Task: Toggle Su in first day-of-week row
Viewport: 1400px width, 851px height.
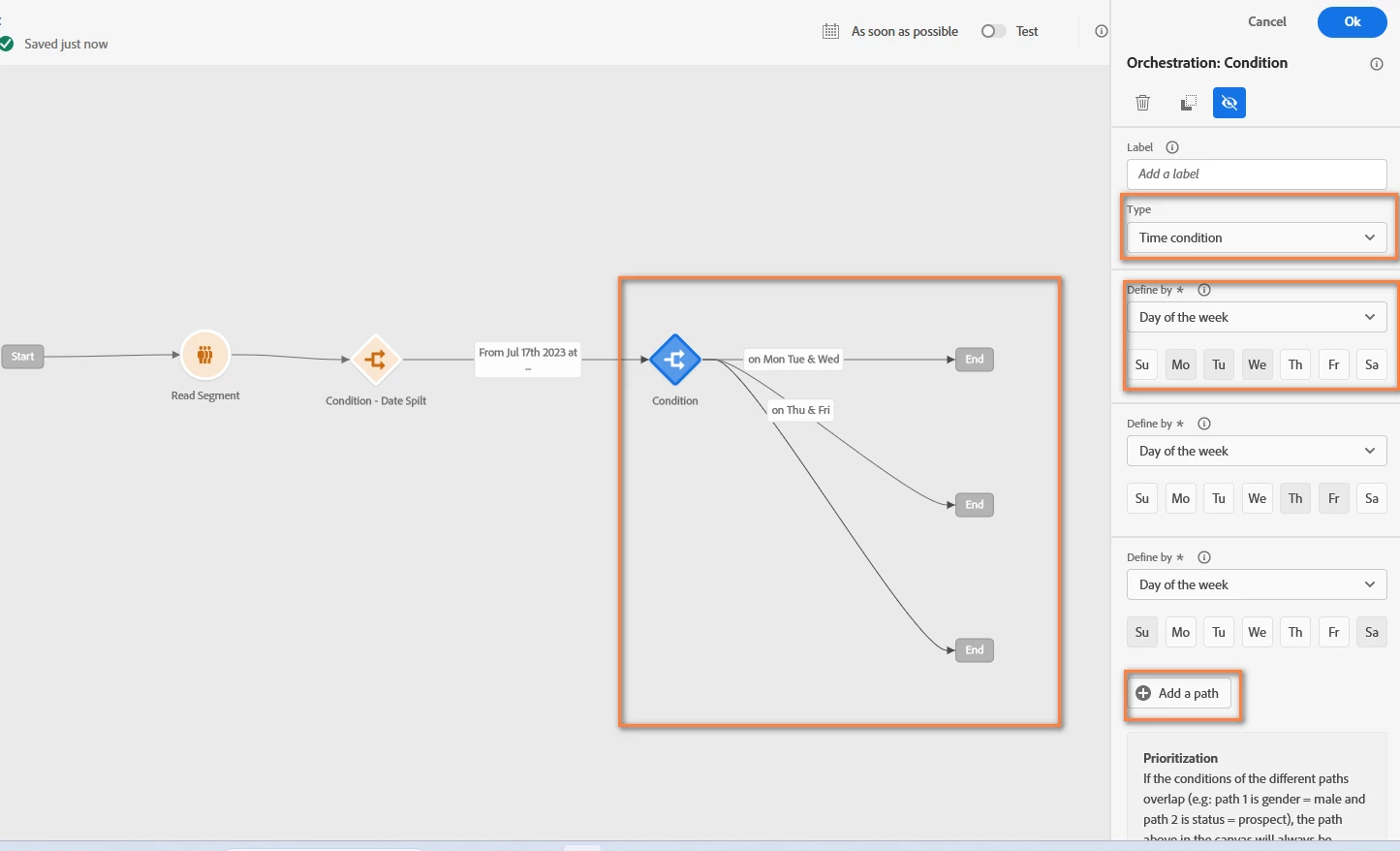Action: click(1142, 364)
